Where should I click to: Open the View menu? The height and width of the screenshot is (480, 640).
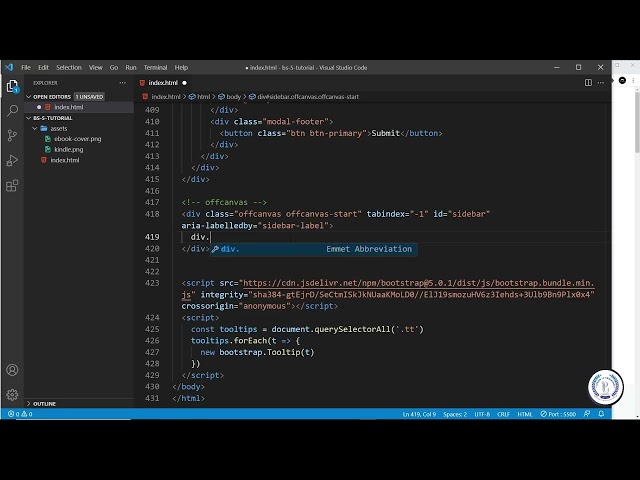pos(96,67)
